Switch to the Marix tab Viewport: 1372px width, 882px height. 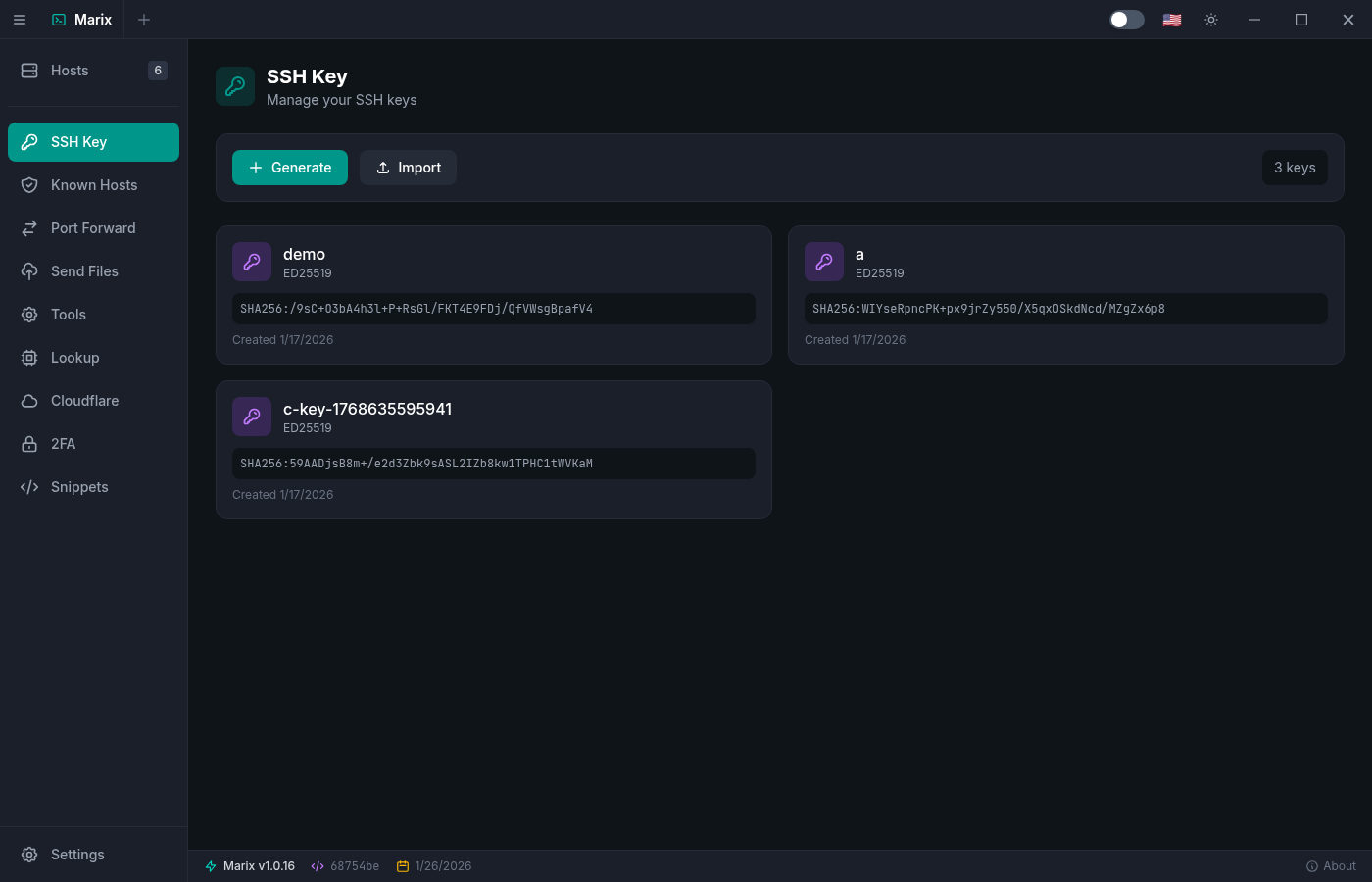81,19
